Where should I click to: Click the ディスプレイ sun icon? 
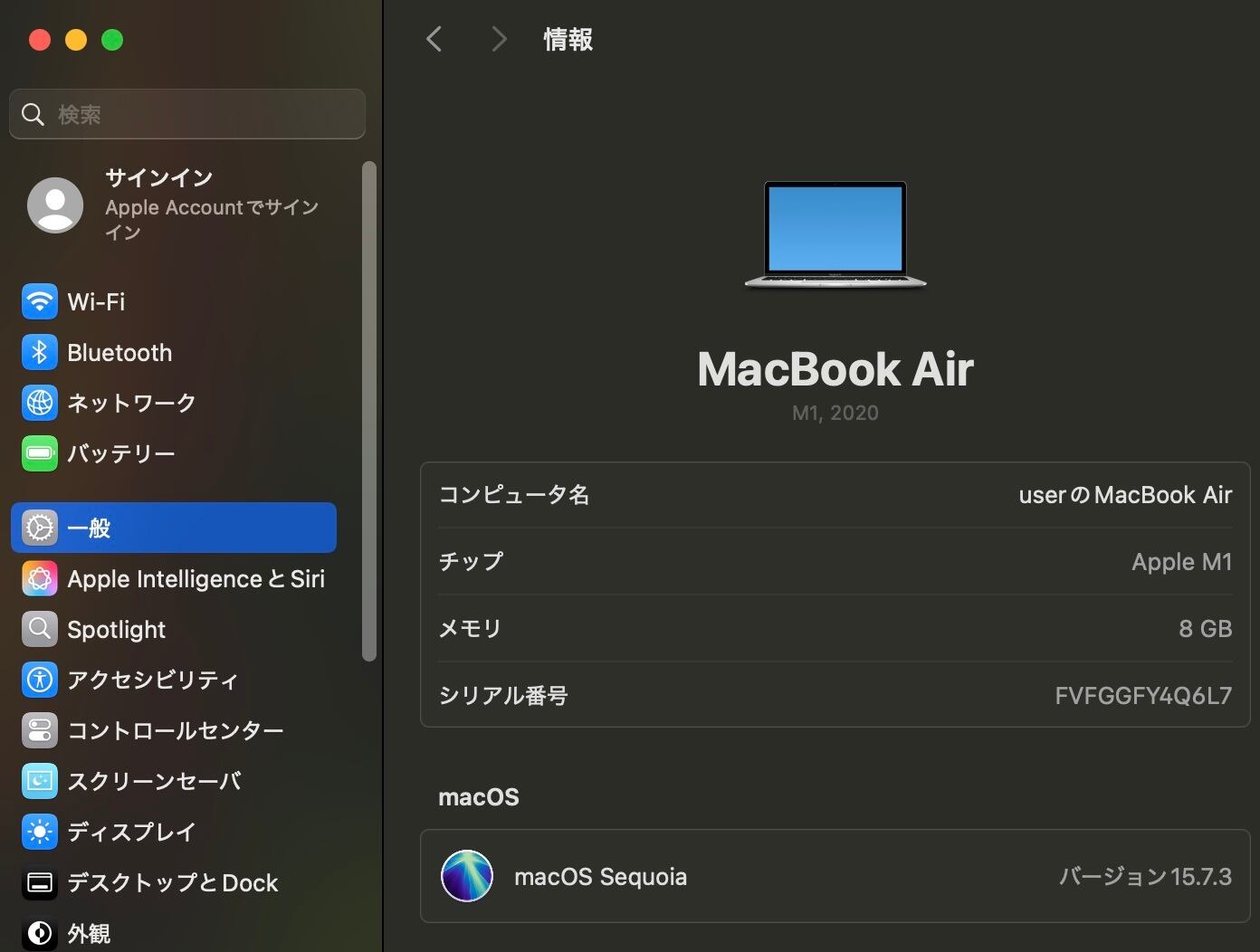(40, 832)
